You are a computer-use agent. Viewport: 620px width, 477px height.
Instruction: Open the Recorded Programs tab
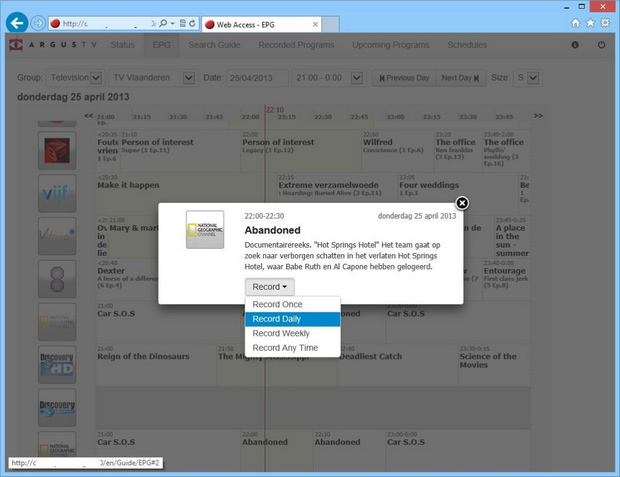pyautogui.click(x=296, y=45)
